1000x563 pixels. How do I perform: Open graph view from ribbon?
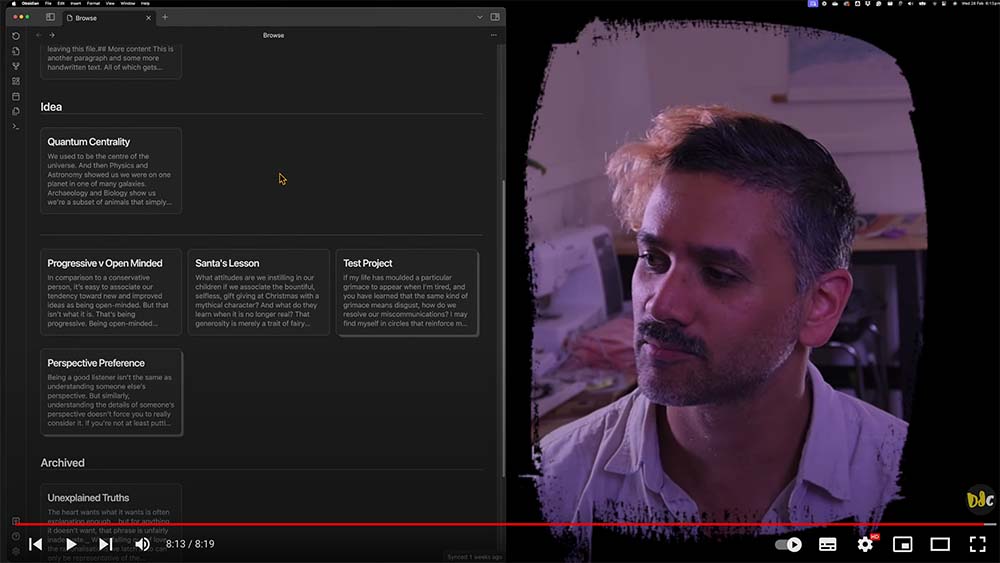[x=16, y=66]
